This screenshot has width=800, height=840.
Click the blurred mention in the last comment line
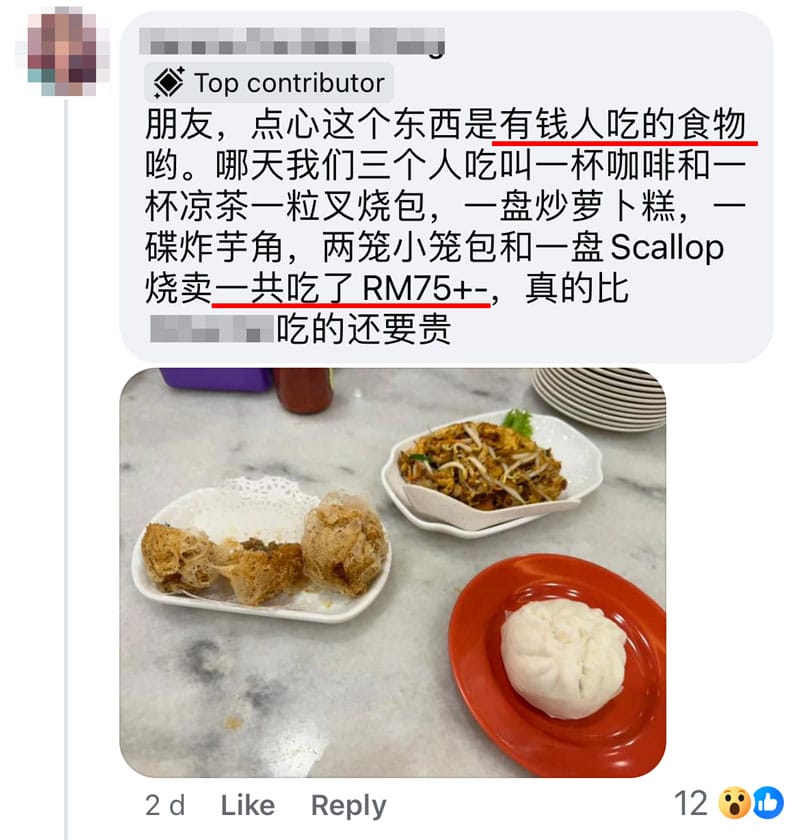pos(212,328)
